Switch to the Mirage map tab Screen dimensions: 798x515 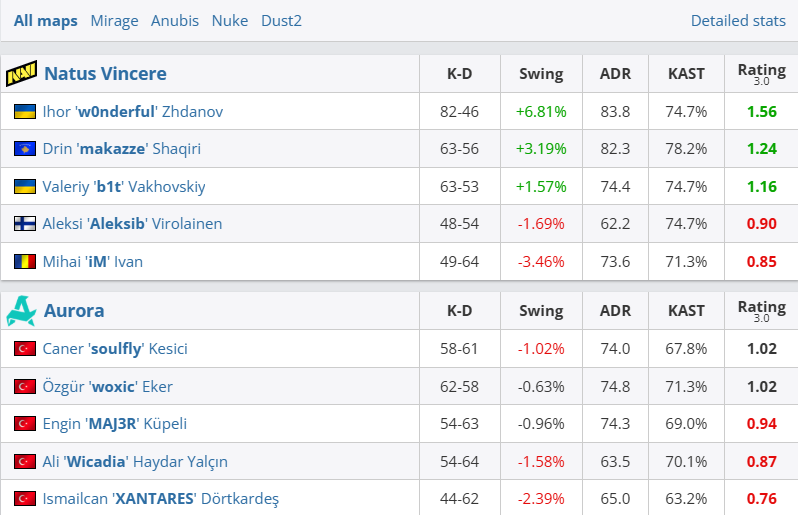tap(114, 20)
